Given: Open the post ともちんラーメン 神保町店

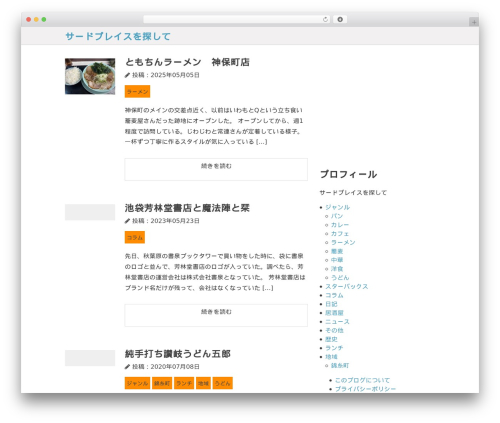Looking at the screenshot, I should click(187, 62).
